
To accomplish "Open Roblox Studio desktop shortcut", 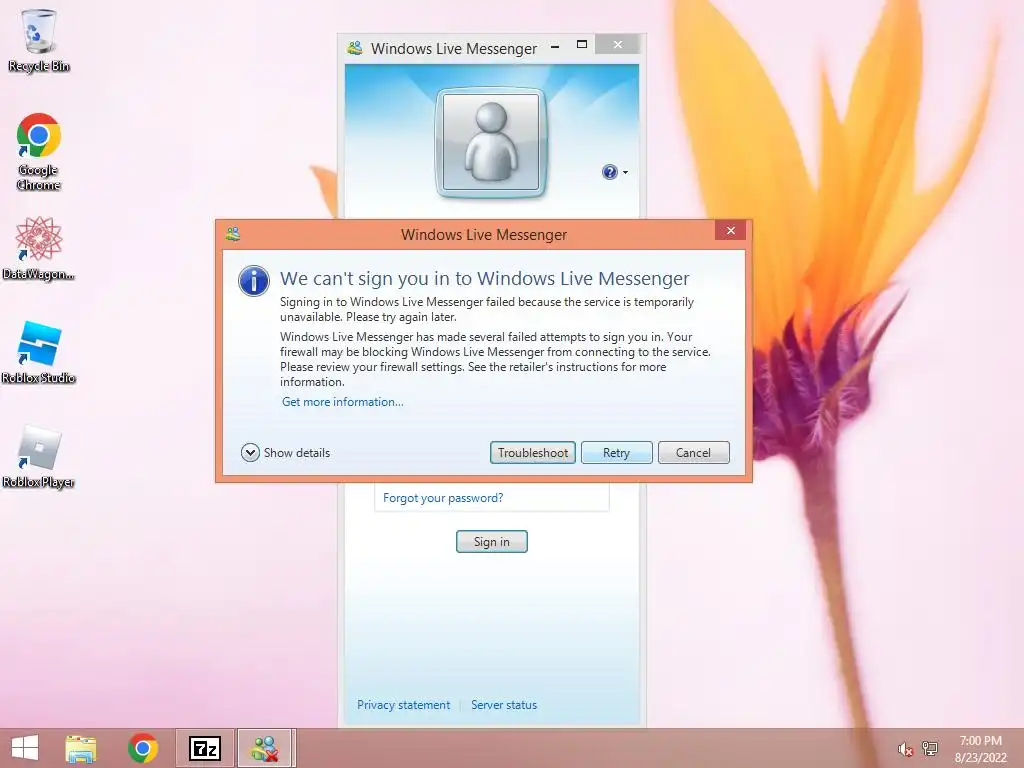I will 39,352.
